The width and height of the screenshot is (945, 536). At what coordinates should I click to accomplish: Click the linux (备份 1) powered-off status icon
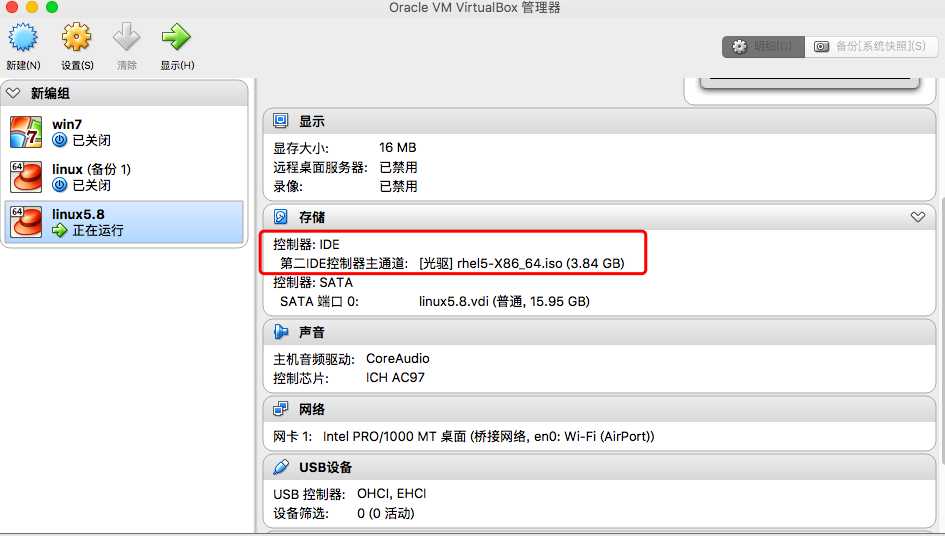click(60, 185)
